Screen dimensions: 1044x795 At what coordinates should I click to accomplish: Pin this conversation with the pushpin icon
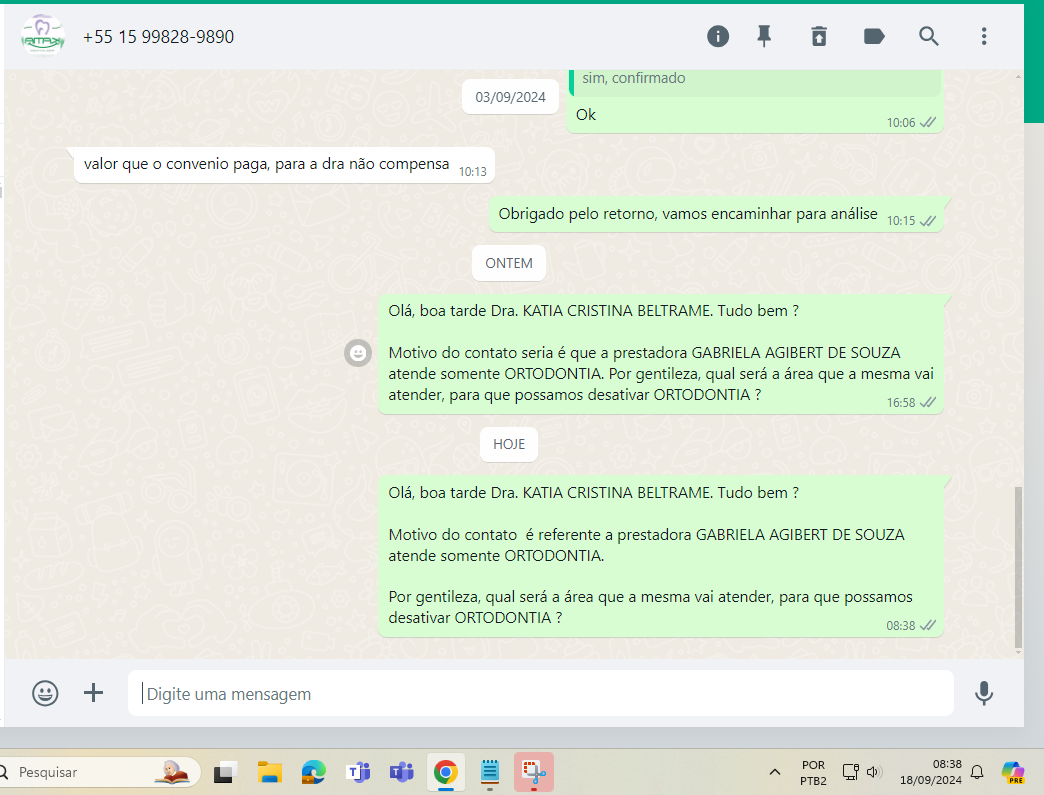764,36
